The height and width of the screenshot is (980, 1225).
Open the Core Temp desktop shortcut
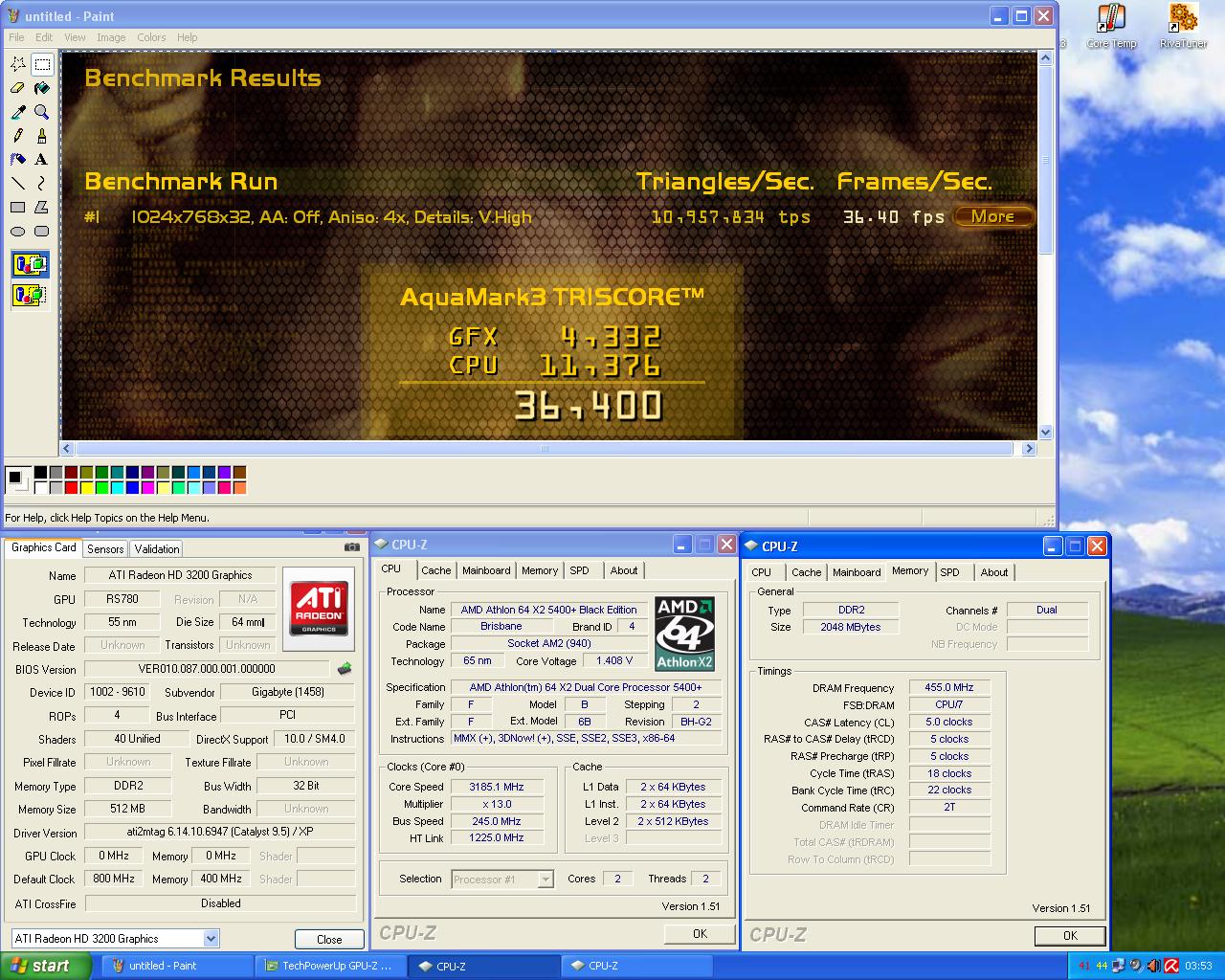(1111, 27)
